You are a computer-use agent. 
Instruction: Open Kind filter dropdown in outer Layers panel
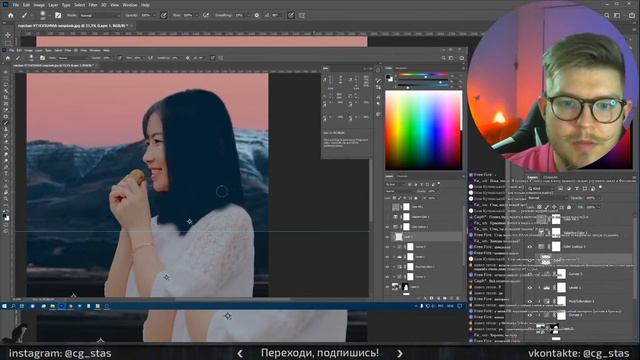(x=541, y=189)
